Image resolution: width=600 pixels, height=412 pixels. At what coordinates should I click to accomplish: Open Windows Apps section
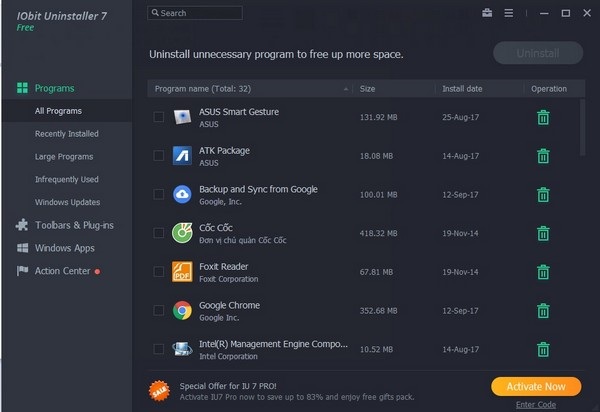pyautogui.click(x=65, y=248)
